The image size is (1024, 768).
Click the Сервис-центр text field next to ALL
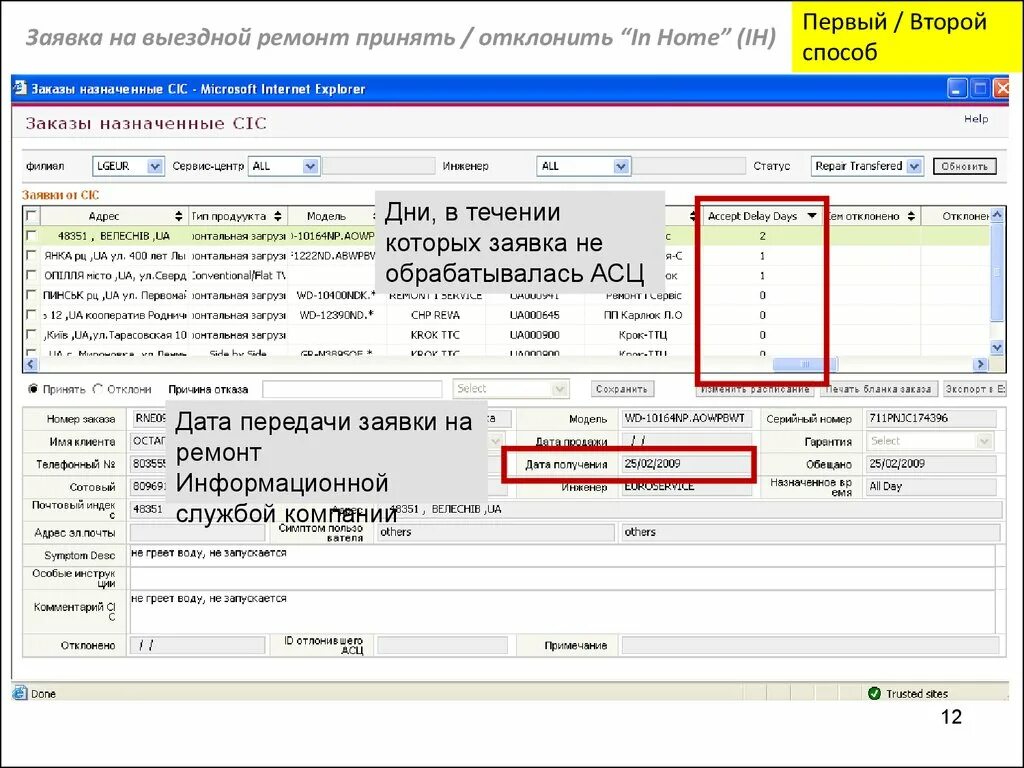(x=379, y=166)
